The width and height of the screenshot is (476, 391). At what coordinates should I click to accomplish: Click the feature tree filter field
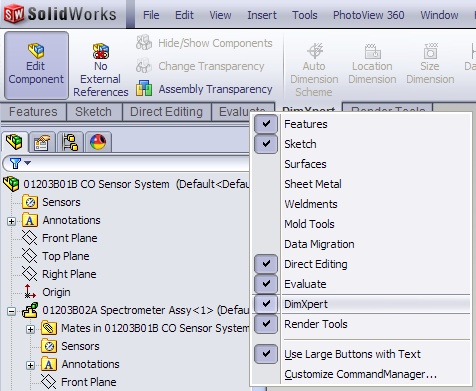tap(126, 163)
